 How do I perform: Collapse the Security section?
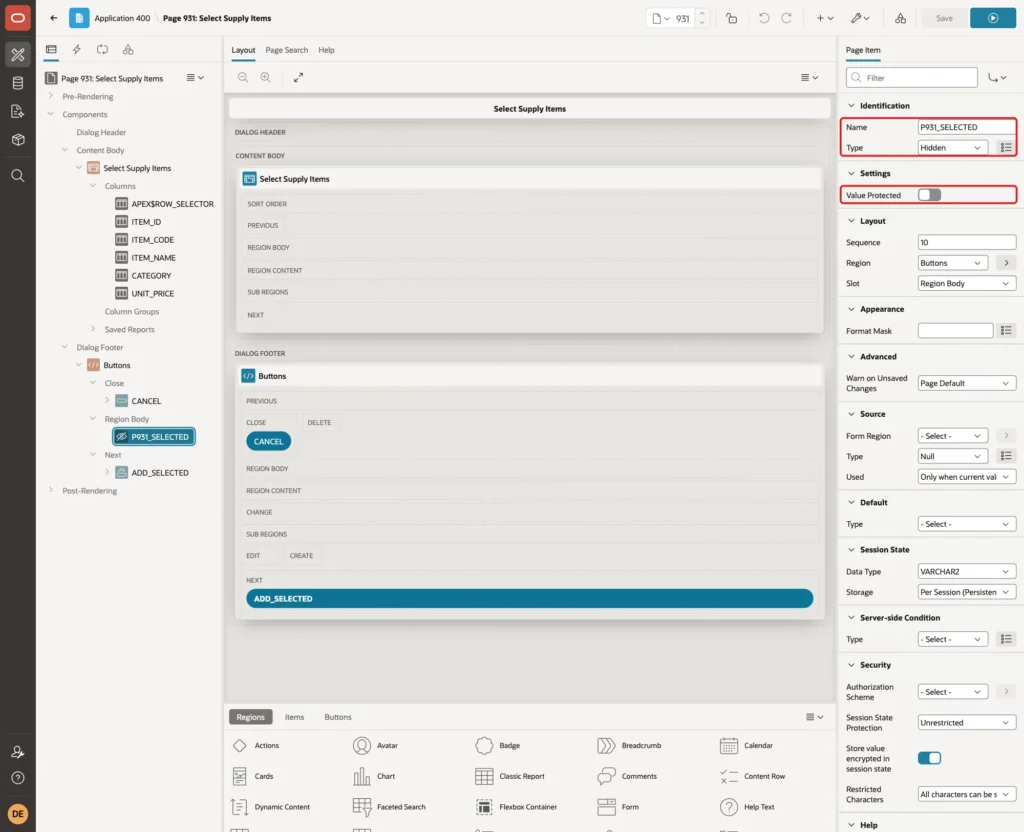tap(851, 665)
